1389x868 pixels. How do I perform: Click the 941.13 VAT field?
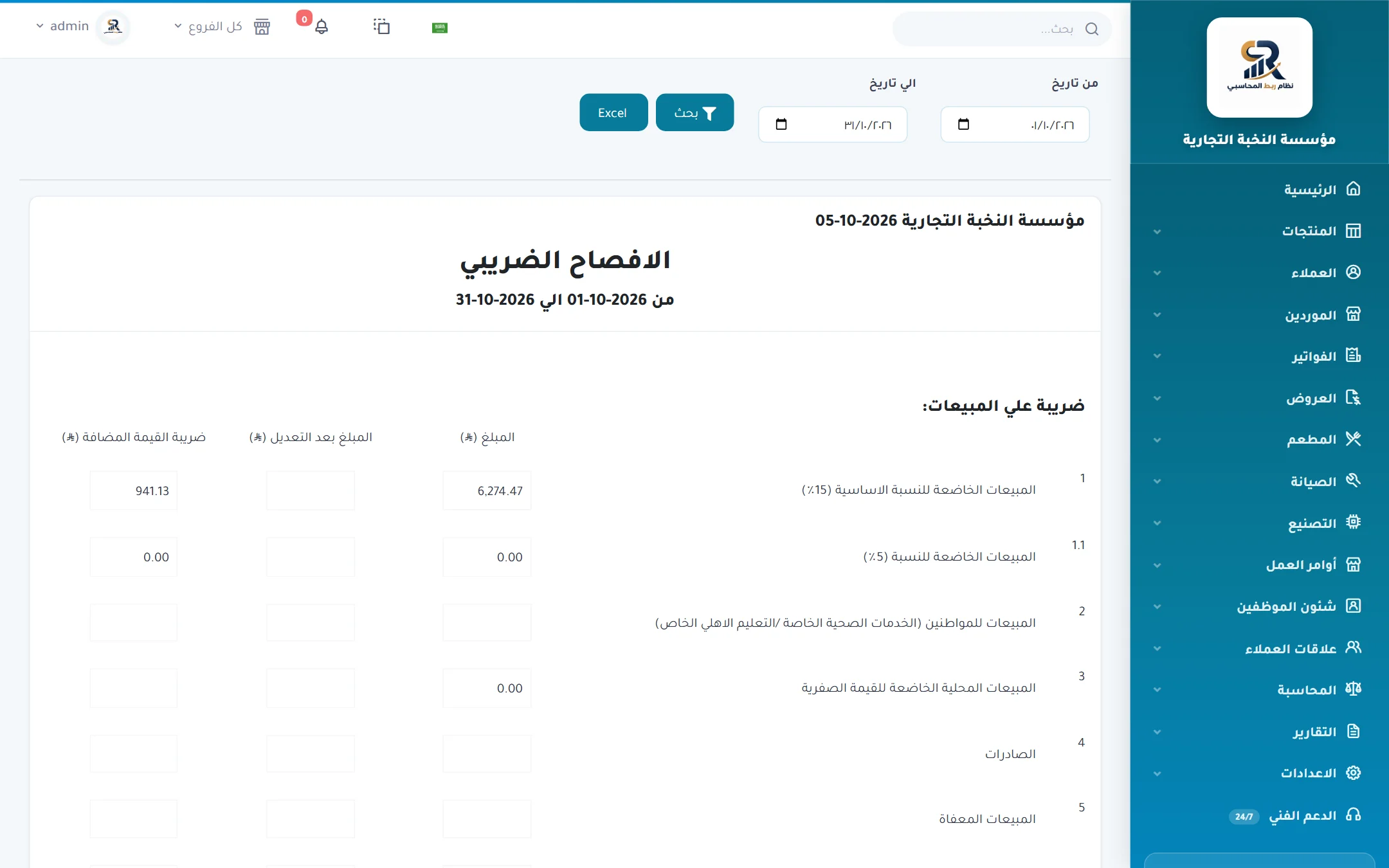point(133,491)
